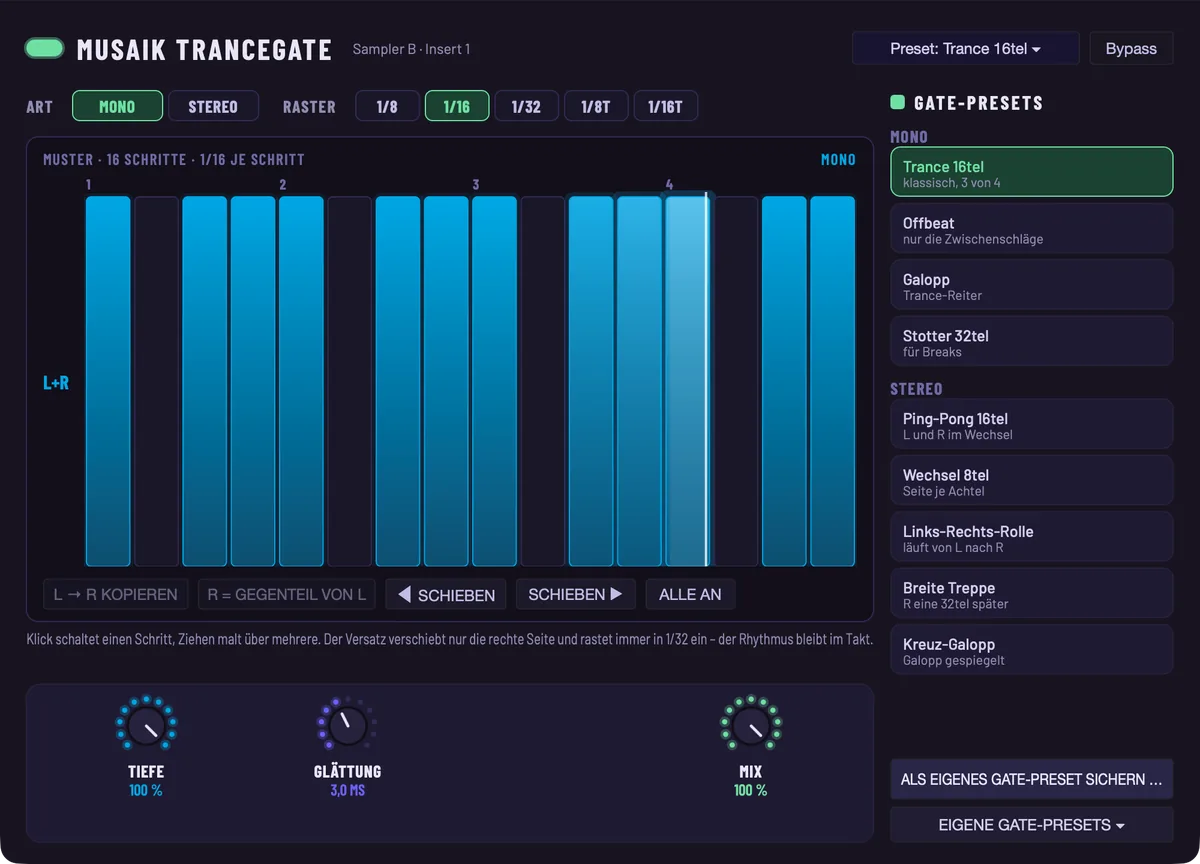Toggle the step under beat marker 3
The image size is (1200, 864).
[494, 381]
